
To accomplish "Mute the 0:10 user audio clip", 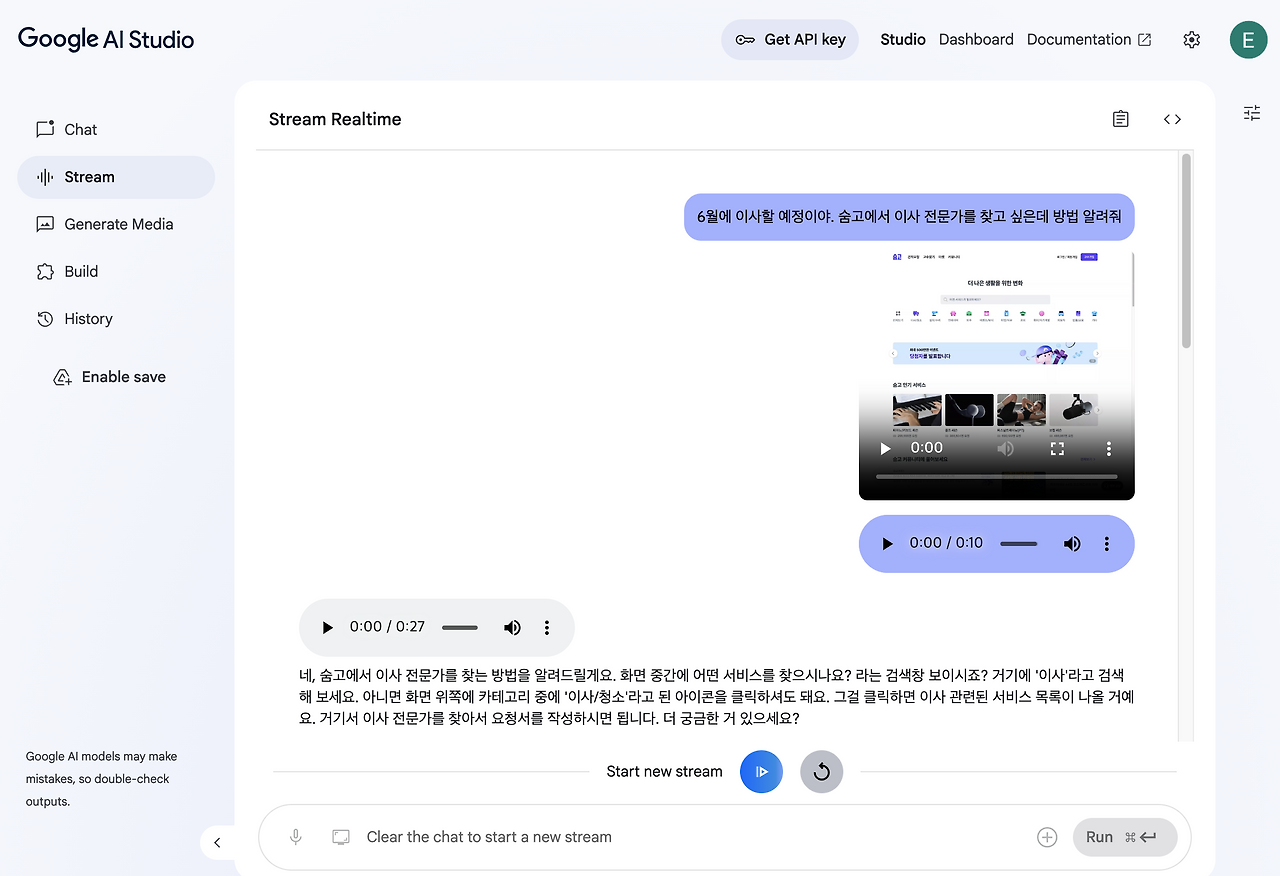I will (1071, 543).
